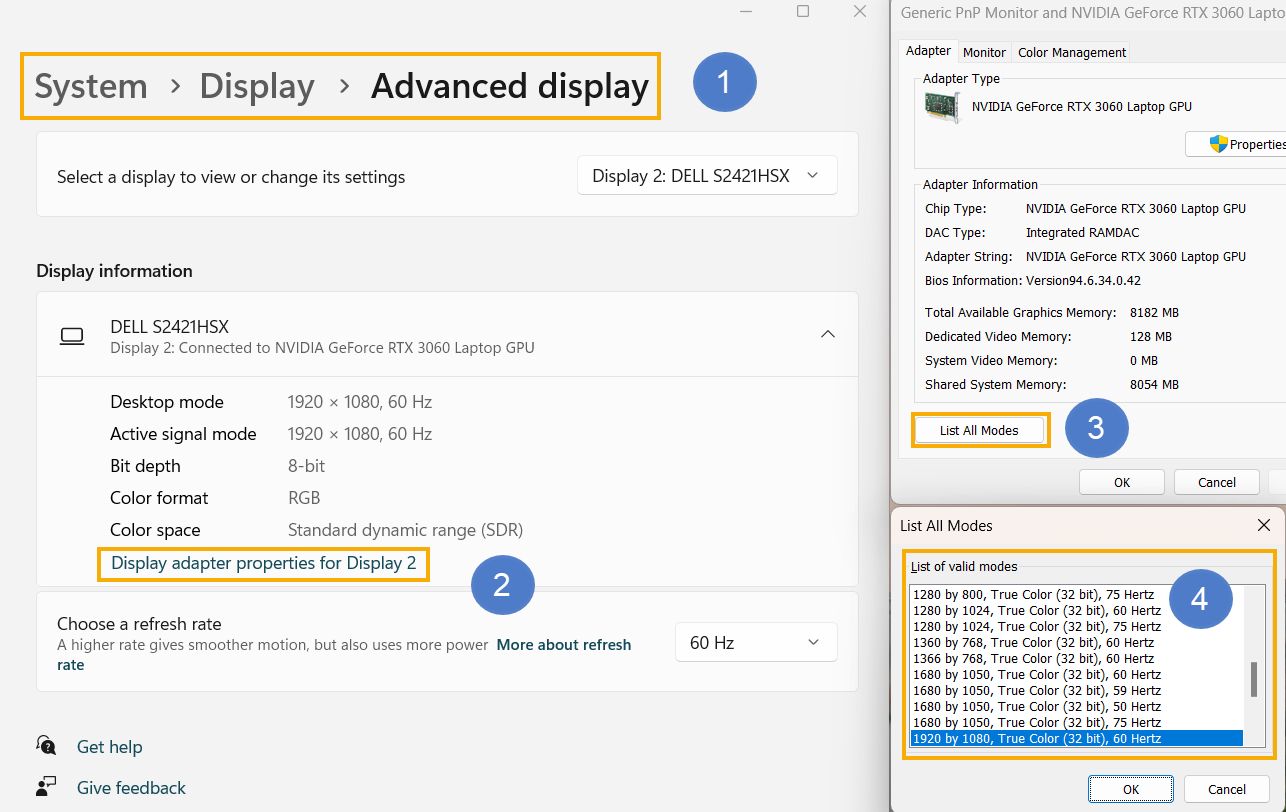Open the Display 2: DELL S2421HSX dropdown
1286x812 pixels.
point(707,176)
